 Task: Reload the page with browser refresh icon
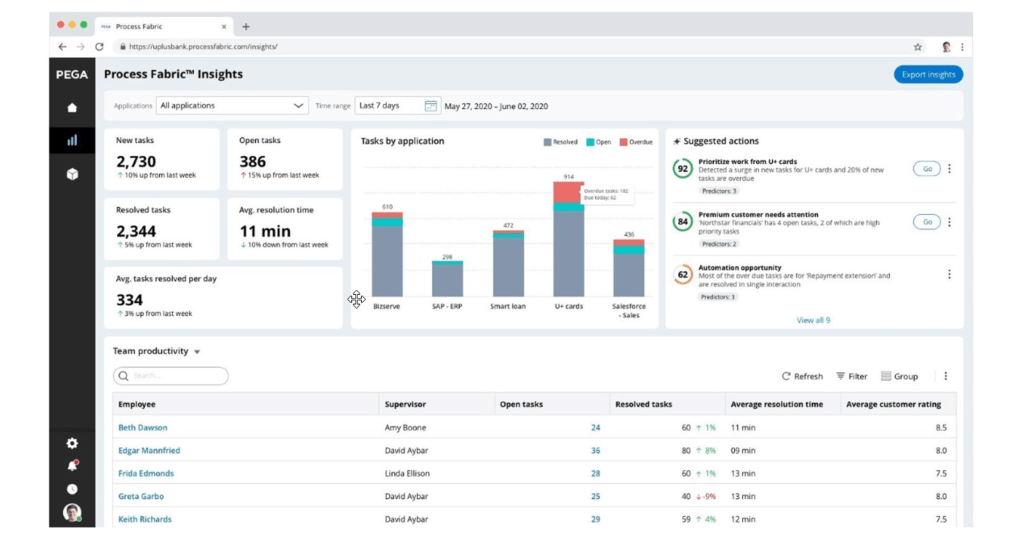pyautogui.click(x=99, y=47)
